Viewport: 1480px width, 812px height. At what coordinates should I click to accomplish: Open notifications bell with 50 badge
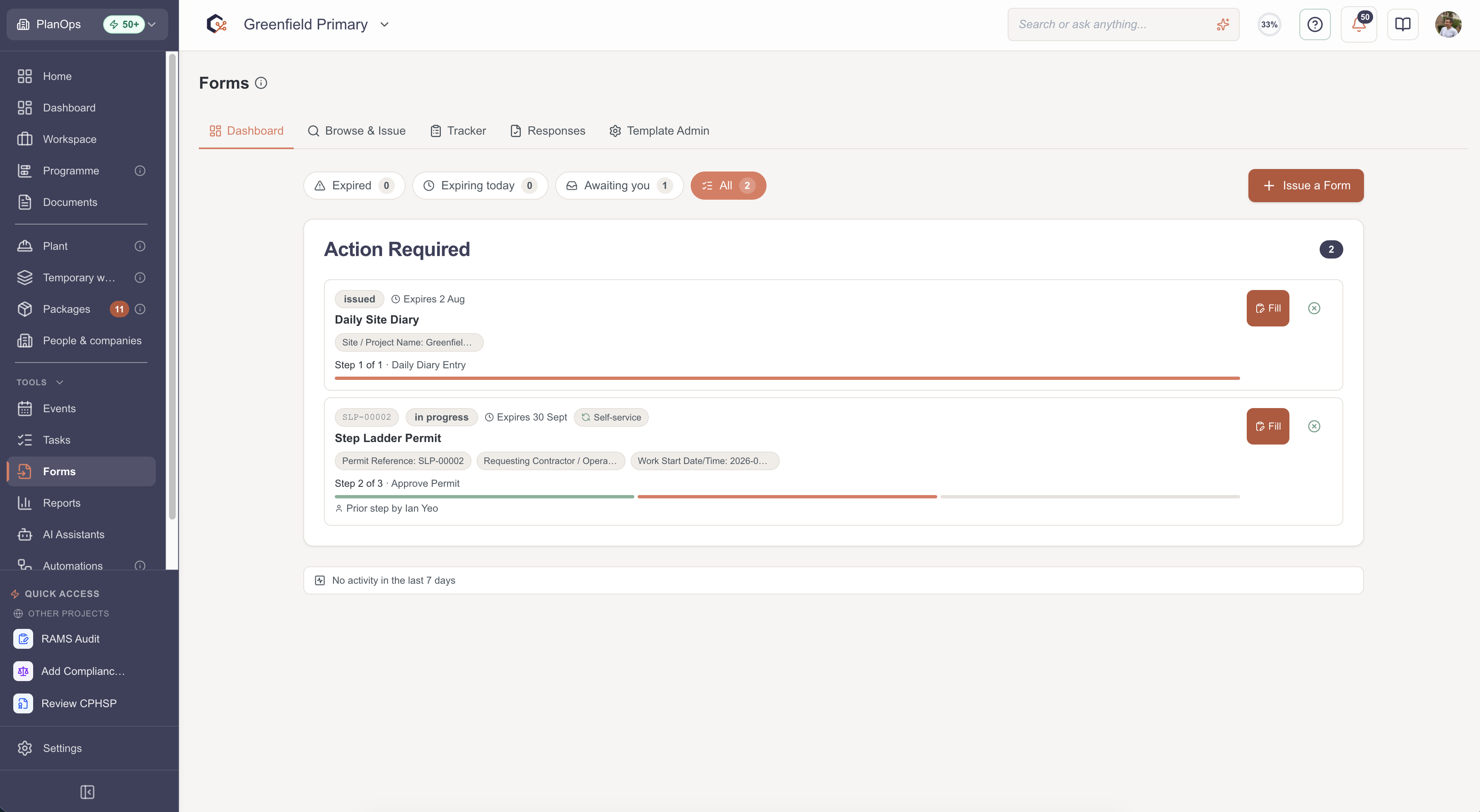(x=1359, y=24)
